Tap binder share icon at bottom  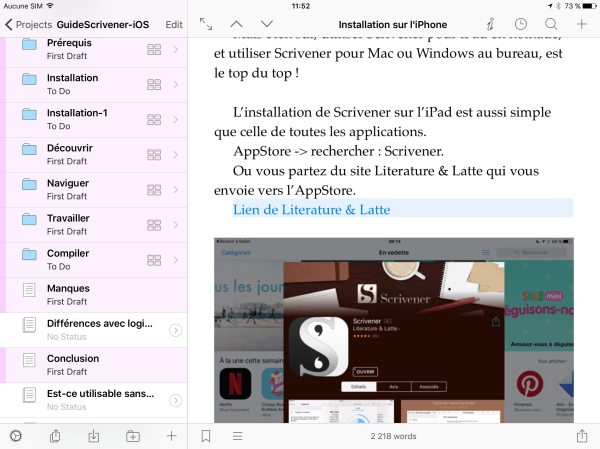[55, 436]
